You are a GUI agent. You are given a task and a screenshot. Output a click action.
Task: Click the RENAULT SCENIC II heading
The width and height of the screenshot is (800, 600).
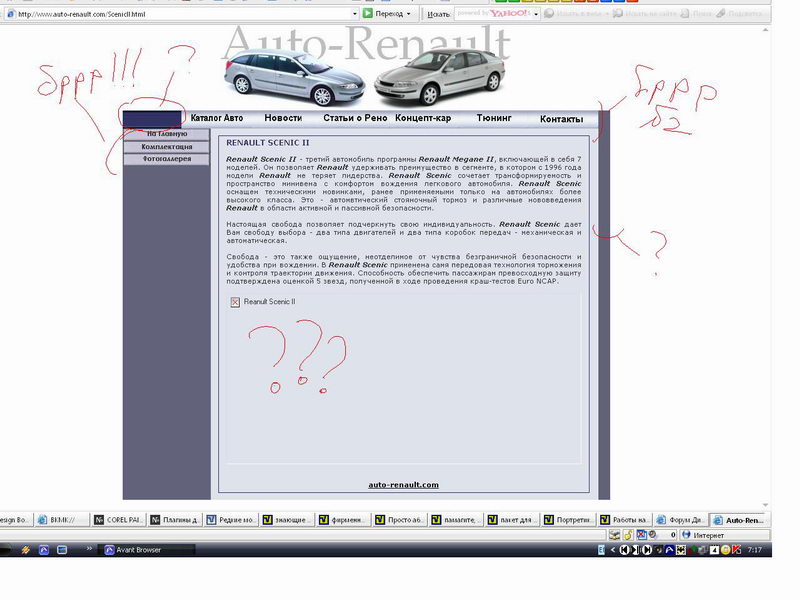(x=268, y=143)
